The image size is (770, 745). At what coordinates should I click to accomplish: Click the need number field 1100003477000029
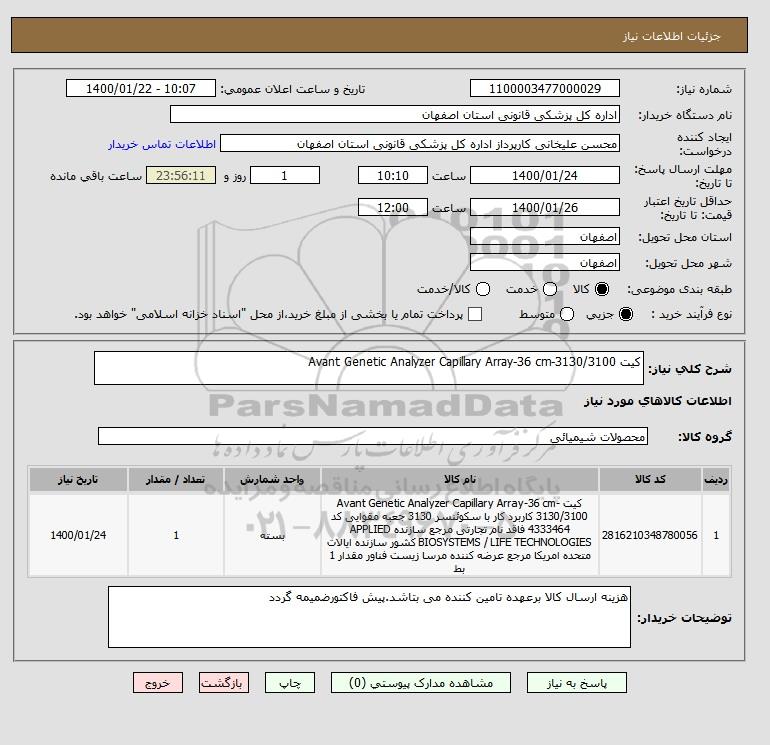tap(545, 88)
